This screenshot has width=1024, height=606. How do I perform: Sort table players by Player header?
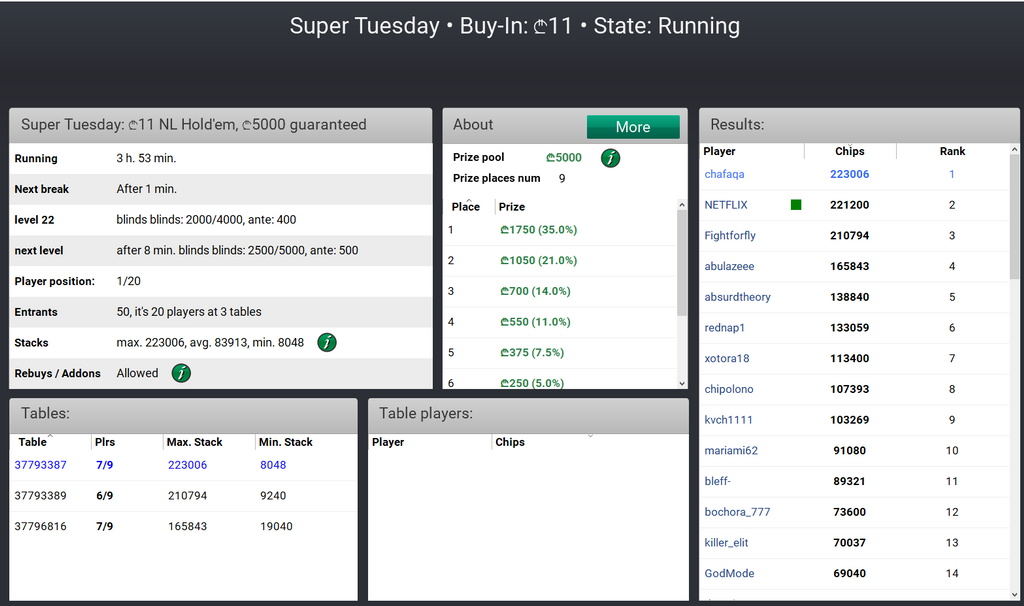(388, 442)
